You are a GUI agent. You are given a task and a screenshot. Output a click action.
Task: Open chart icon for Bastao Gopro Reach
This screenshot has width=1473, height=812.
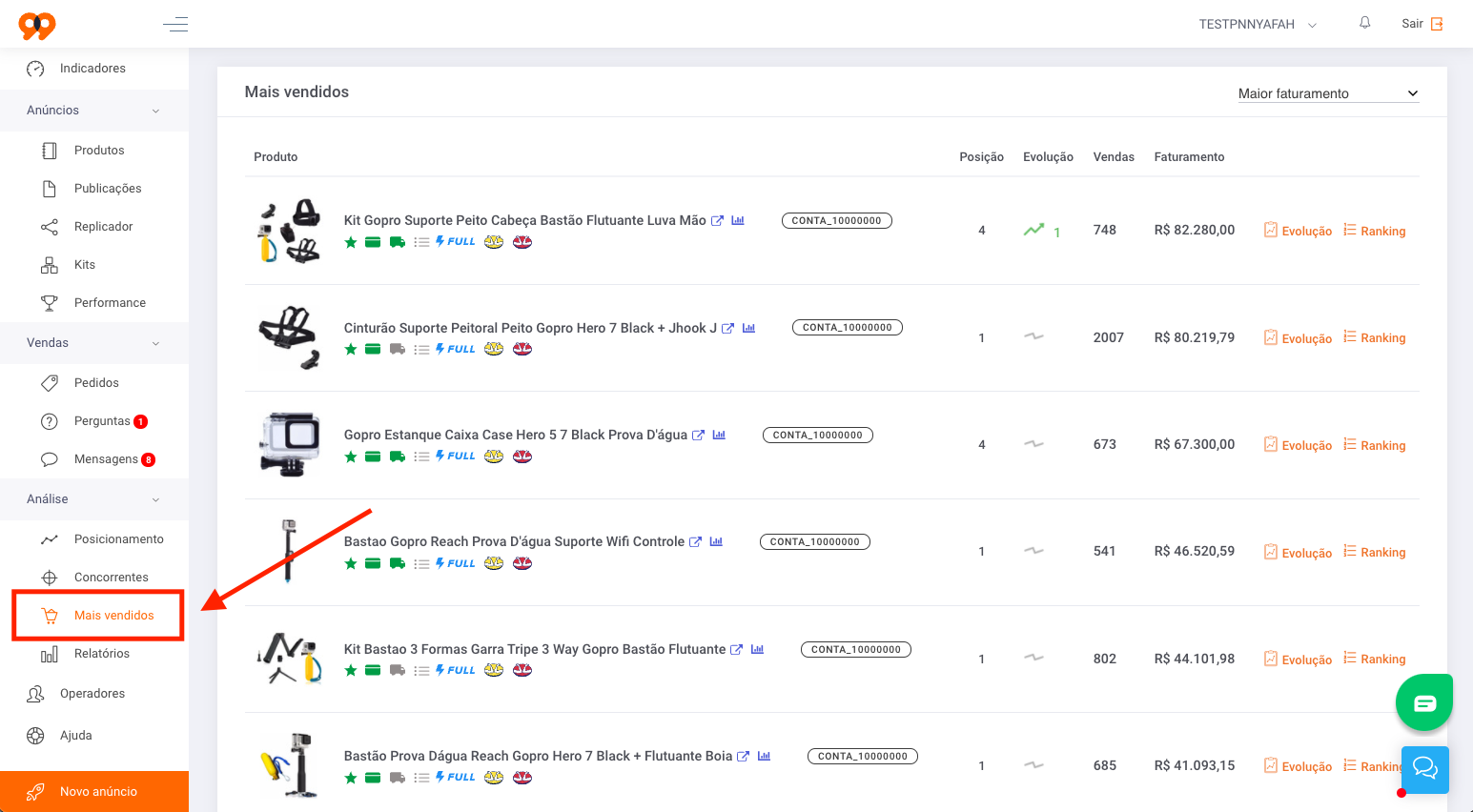coord(716,541)
